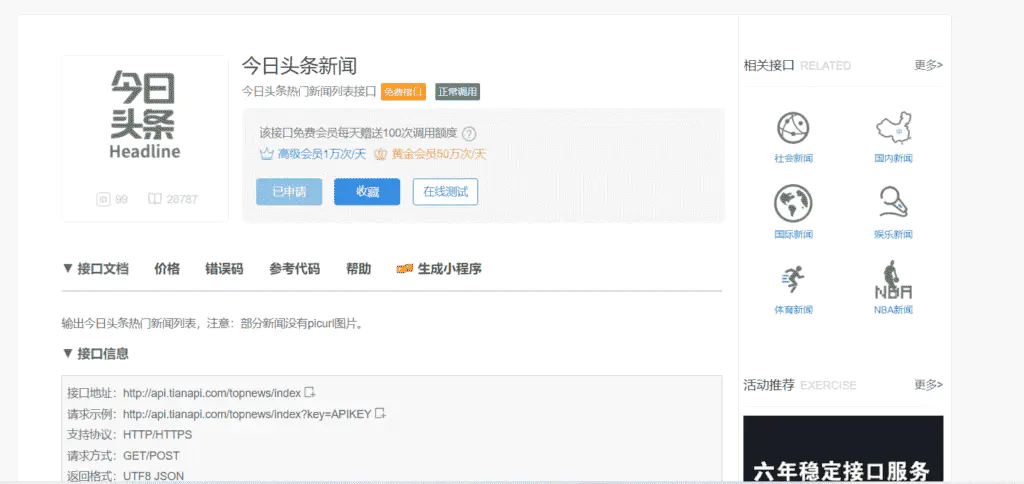Screen dimensions: 1024x484
Task: Open the 体育新闻 runner icon
Action: (793, 280)
